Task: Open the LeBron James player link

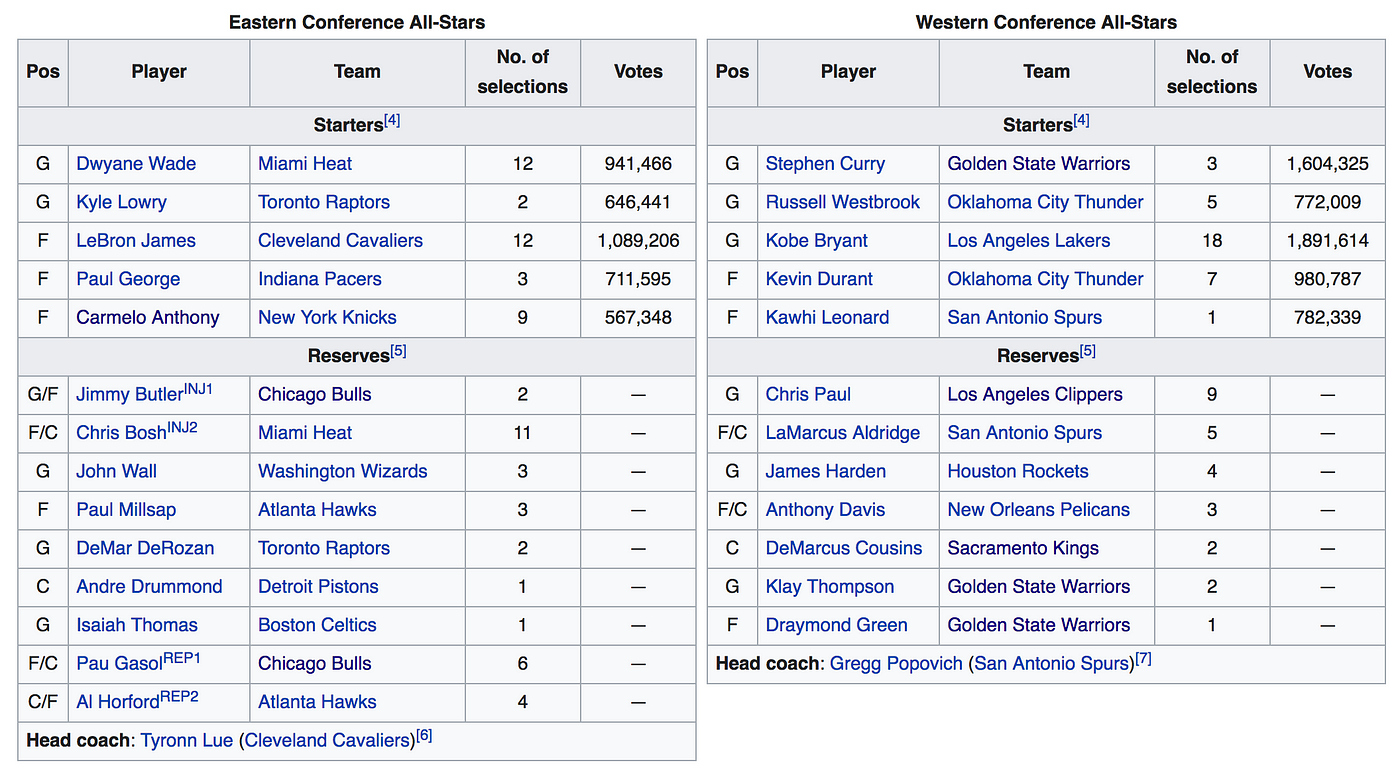Action: (136, 241)
